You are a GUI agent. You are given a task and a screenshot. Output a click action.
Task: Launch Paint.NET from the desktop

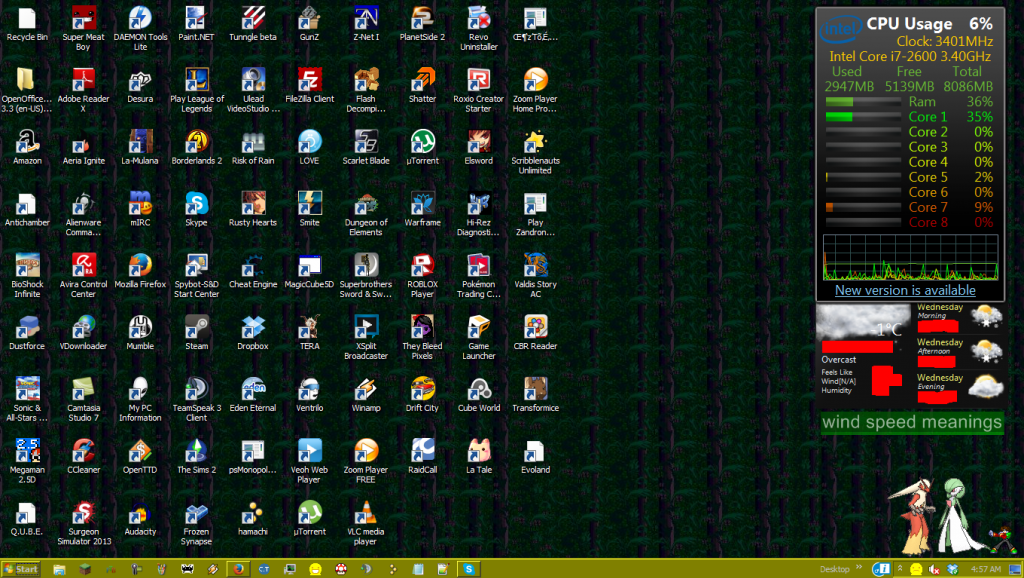[x=197, y=18]
